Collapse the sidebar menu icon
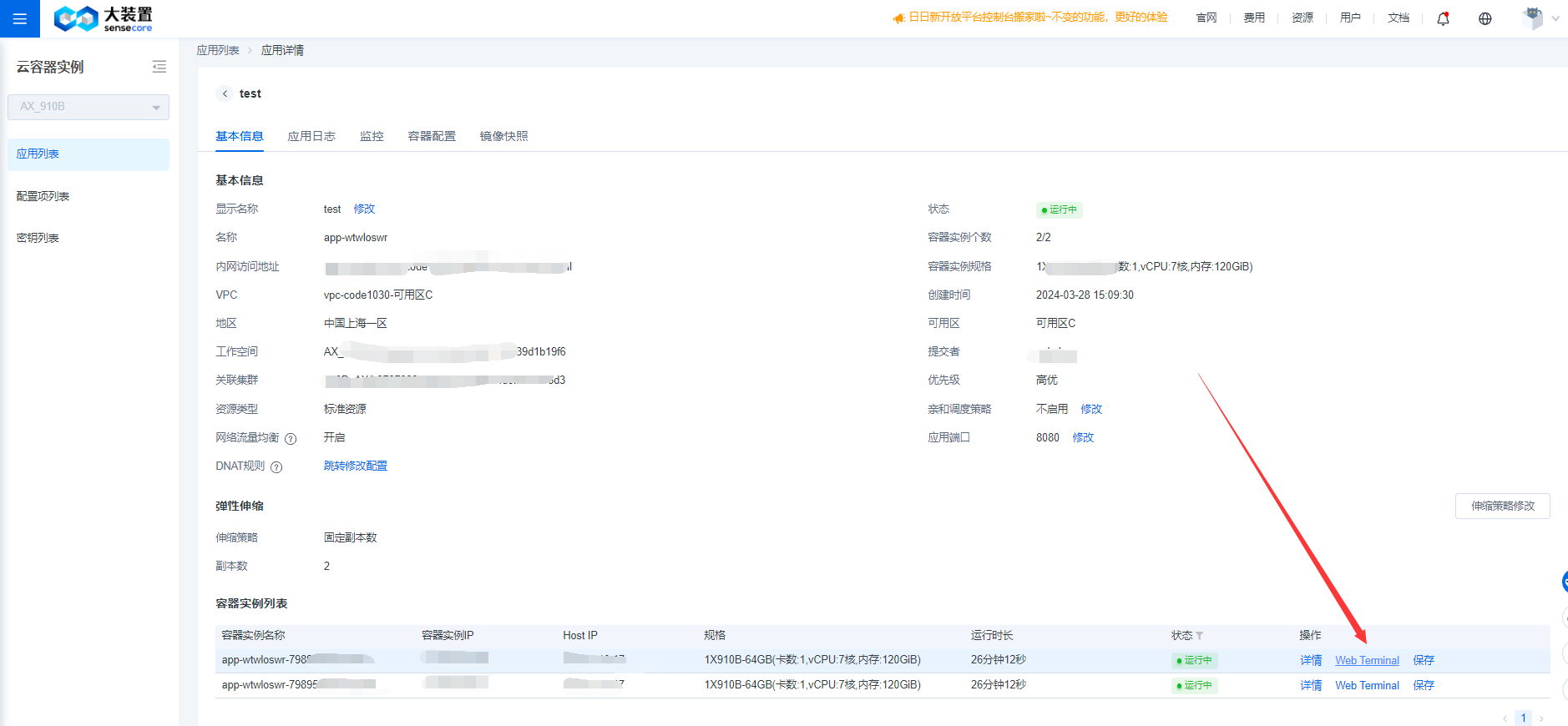1568x726 pixels. (x=159, y=67)
